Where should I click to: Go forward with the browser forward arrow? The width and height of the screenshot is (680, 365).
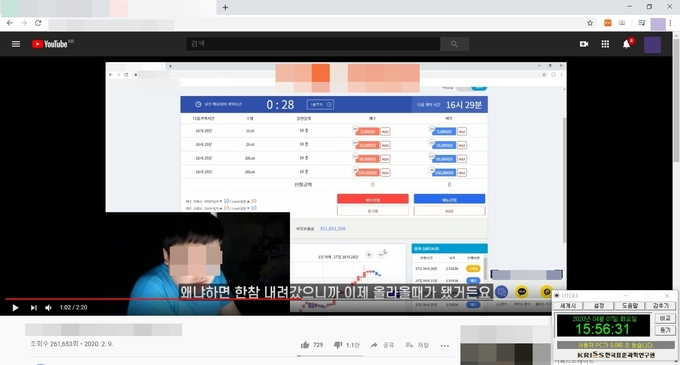[24, 23]
